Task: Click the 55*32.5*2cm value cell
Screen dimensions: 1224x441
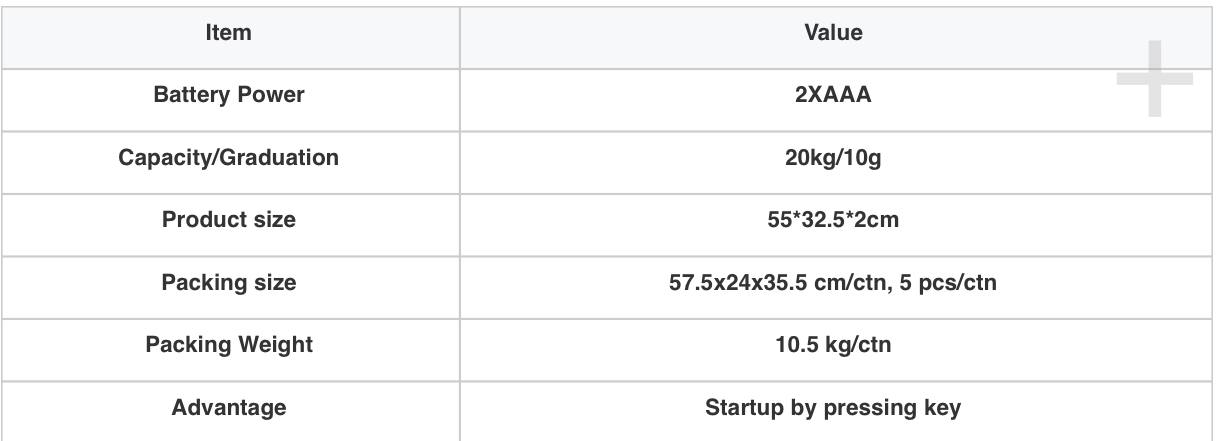Action: tap(834, 221)
